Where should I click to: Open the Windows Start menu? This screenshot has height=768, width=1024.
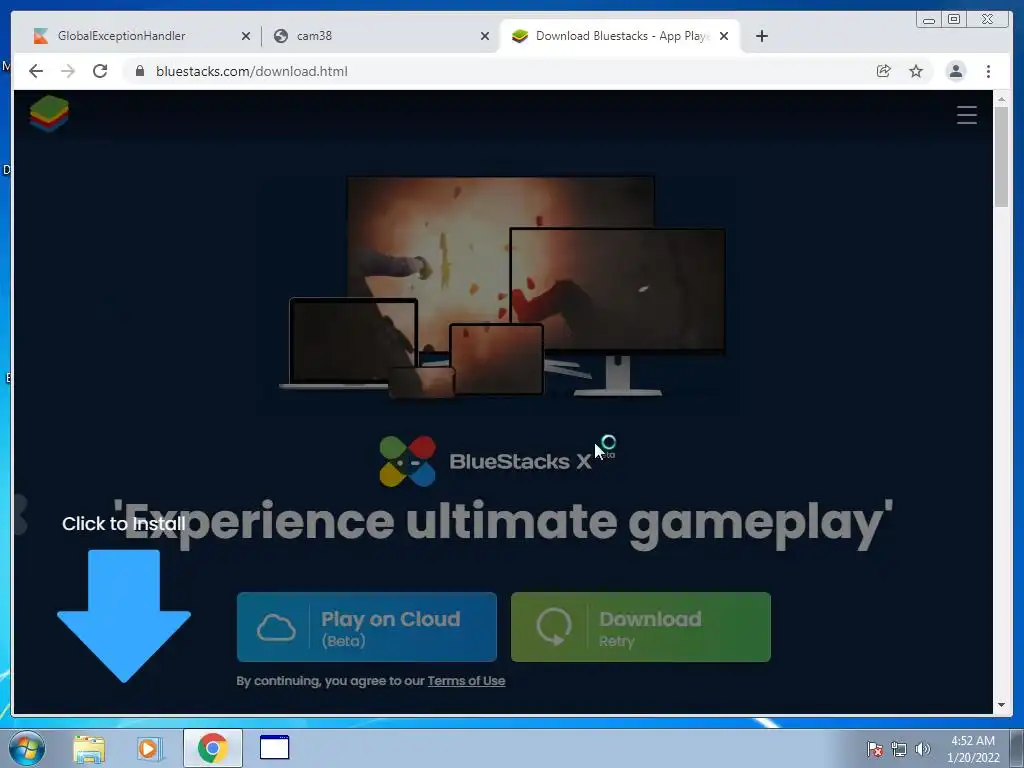click(x=27, y=748)
